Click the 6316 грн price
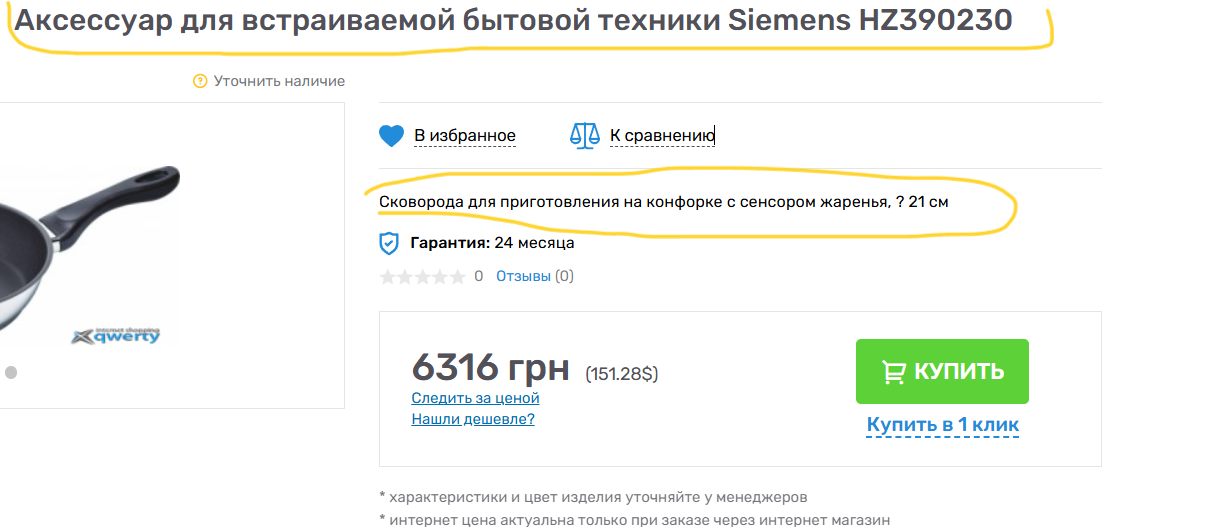This screenshot has height=527, width=1207. point(490,367)
